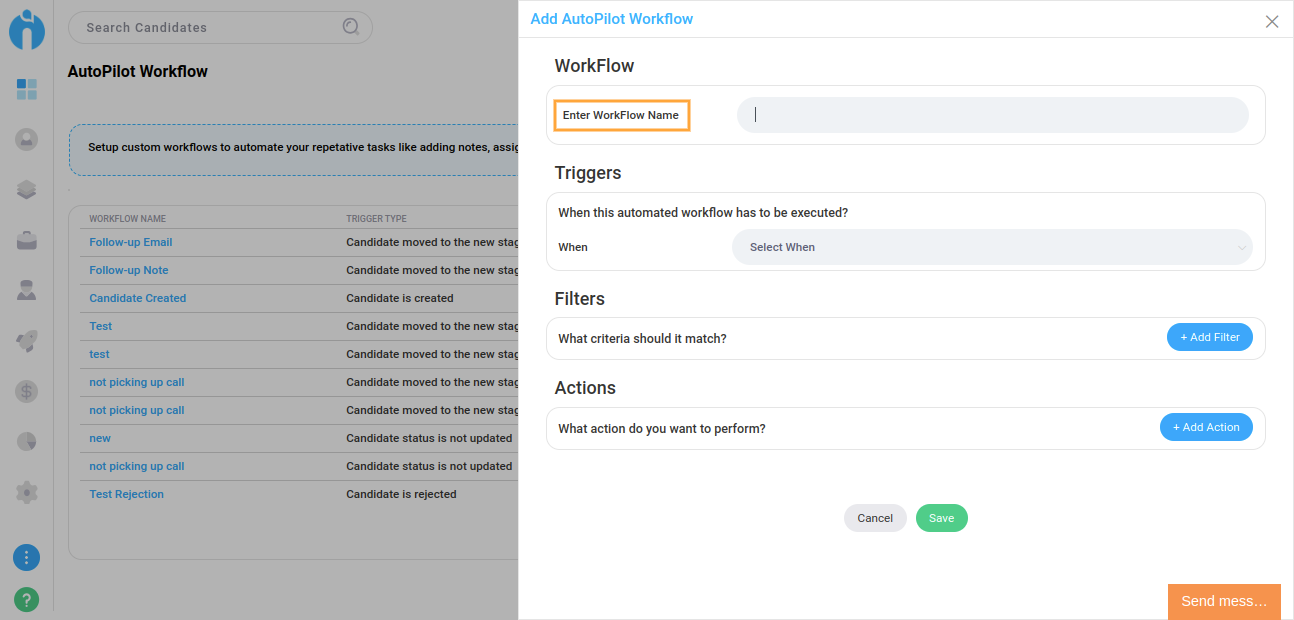
Task: Click the rocket icon in sidebar
Action: (x=27, y=341)
